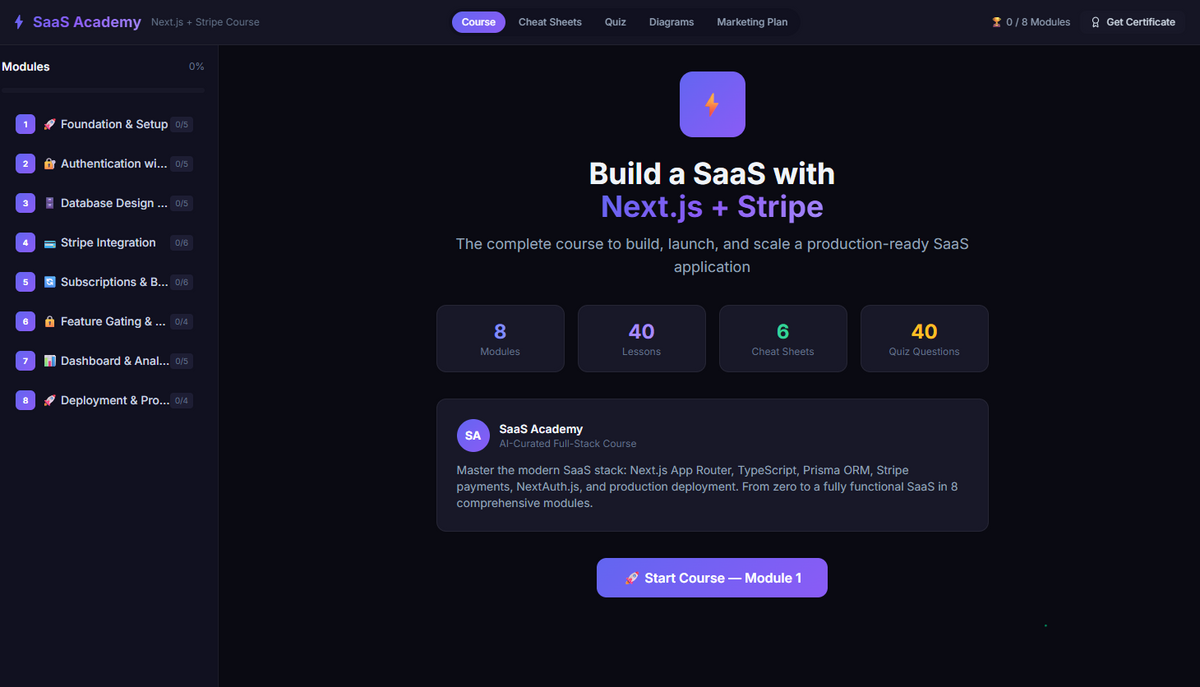Click the padlock emoji of Feature Gating

49,322
